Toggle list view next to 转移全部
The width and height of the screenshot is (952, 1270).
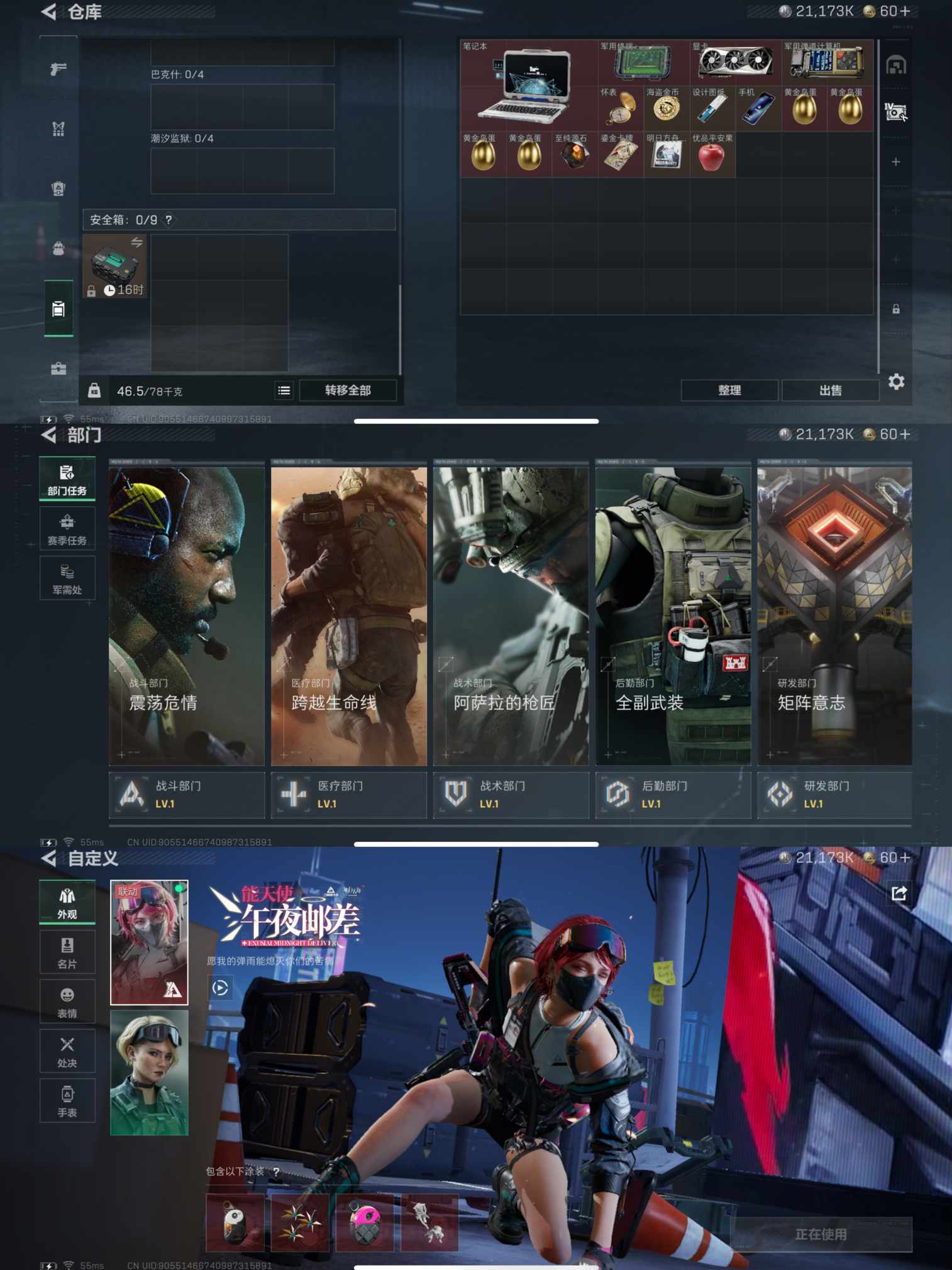(x=284, y=390)
